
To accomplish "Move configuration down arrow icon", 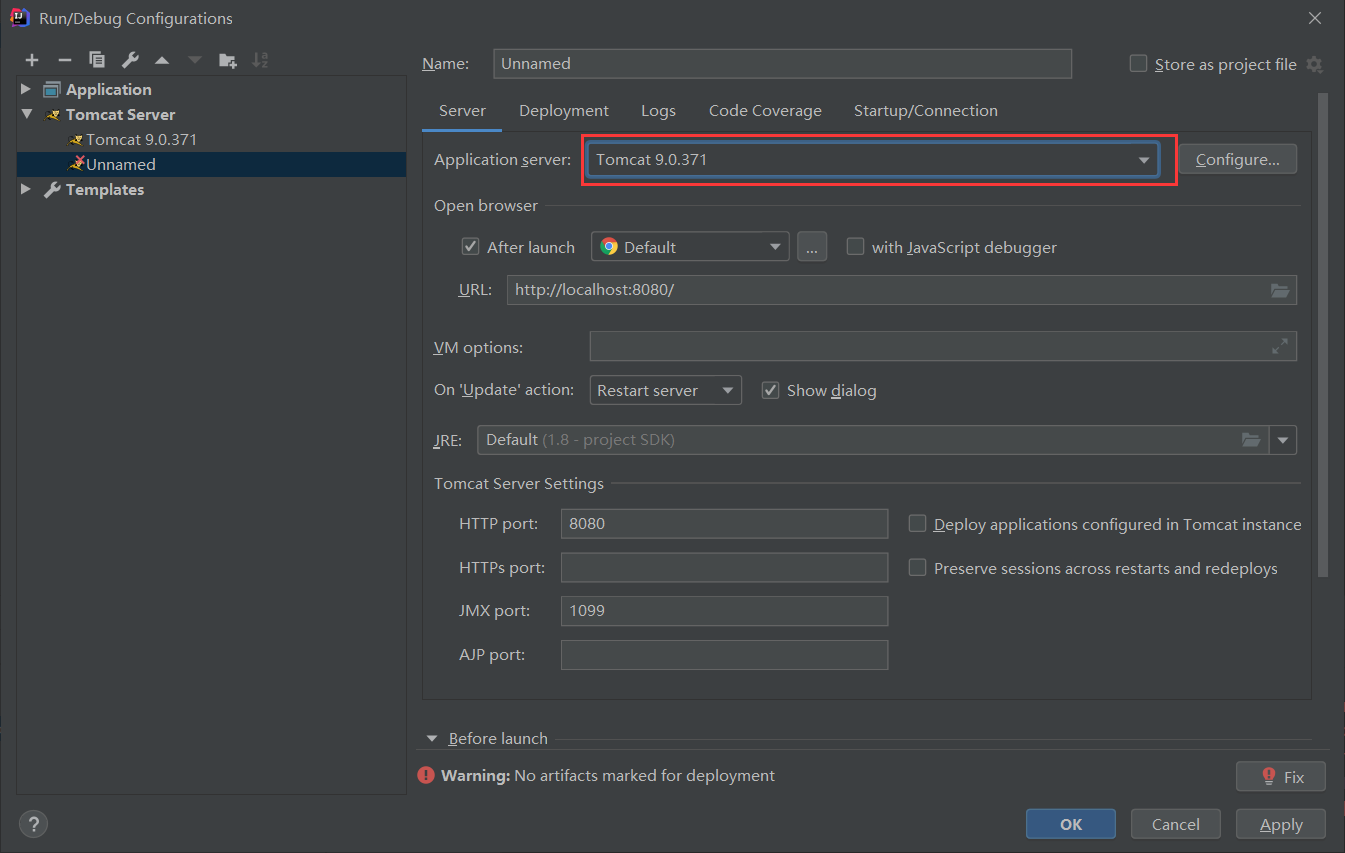I will point(195,60).
